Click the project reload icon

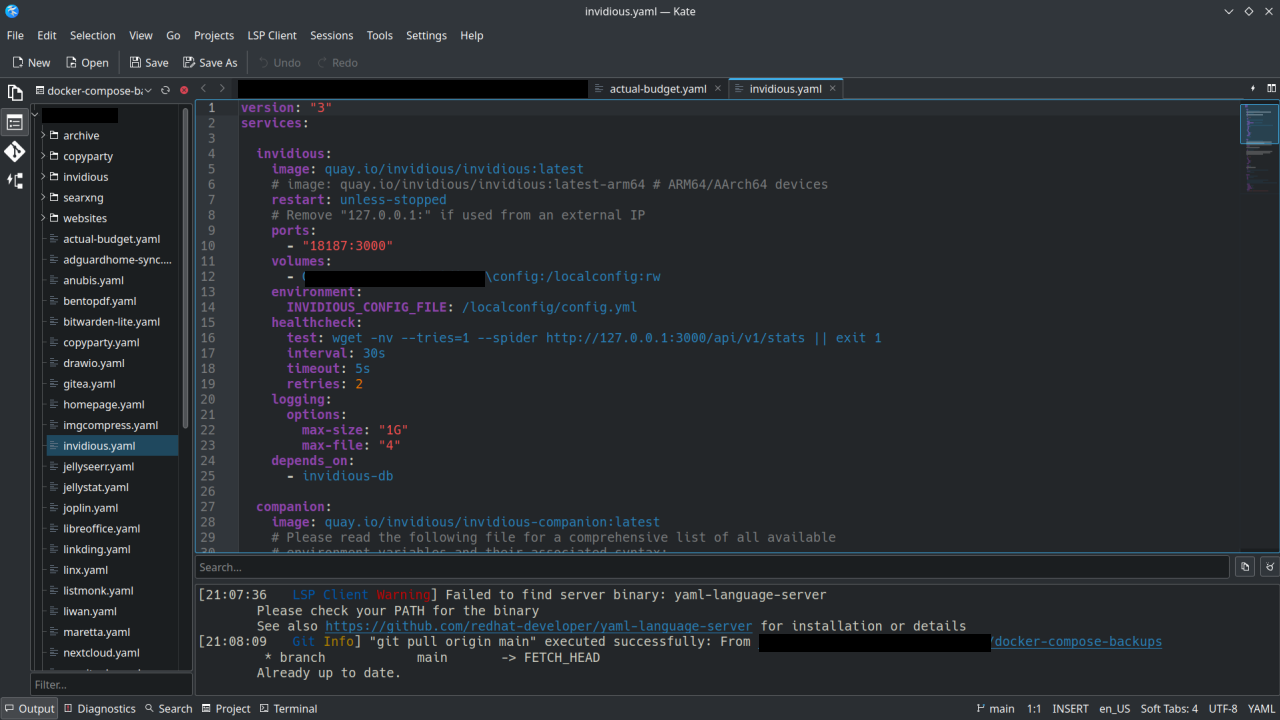point(166,90)
